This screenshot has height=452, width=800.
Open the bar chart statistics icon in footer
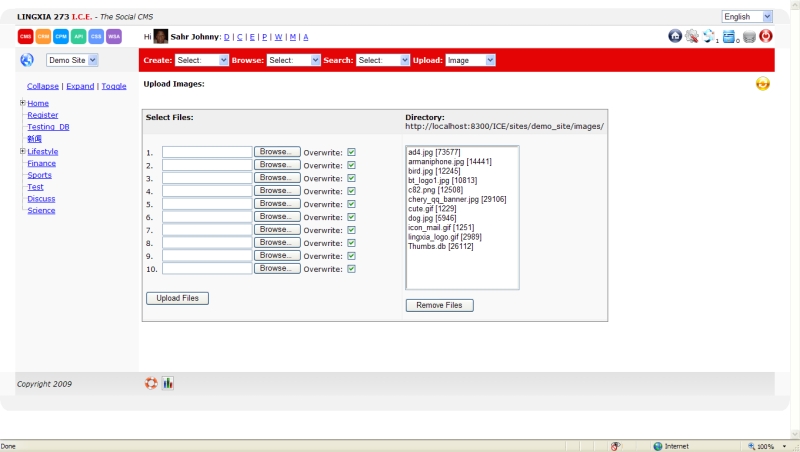click(x=168, y=383)
